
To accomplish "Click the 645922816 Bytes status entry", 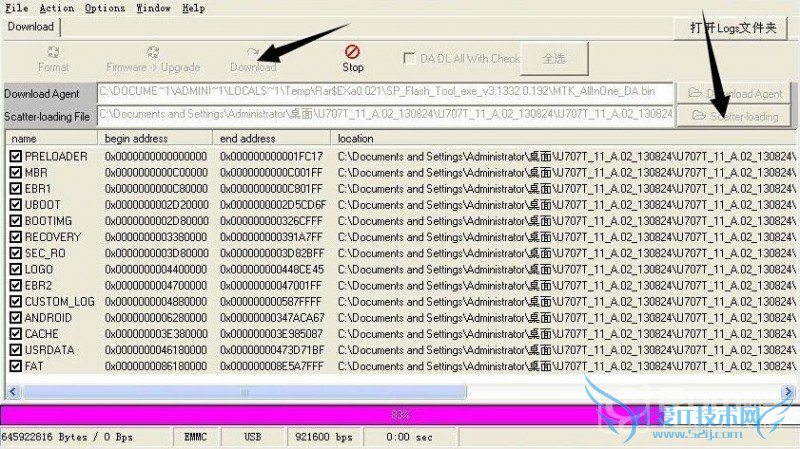I will coord(67,437).
